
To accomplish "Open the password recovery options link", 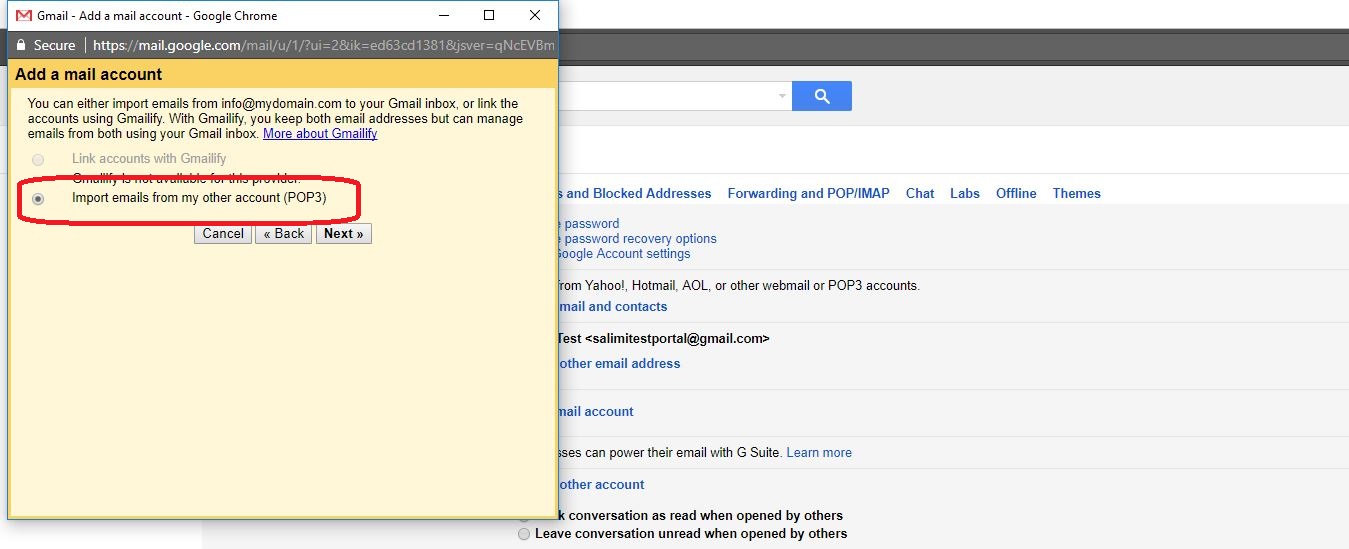I will point(636,238).
